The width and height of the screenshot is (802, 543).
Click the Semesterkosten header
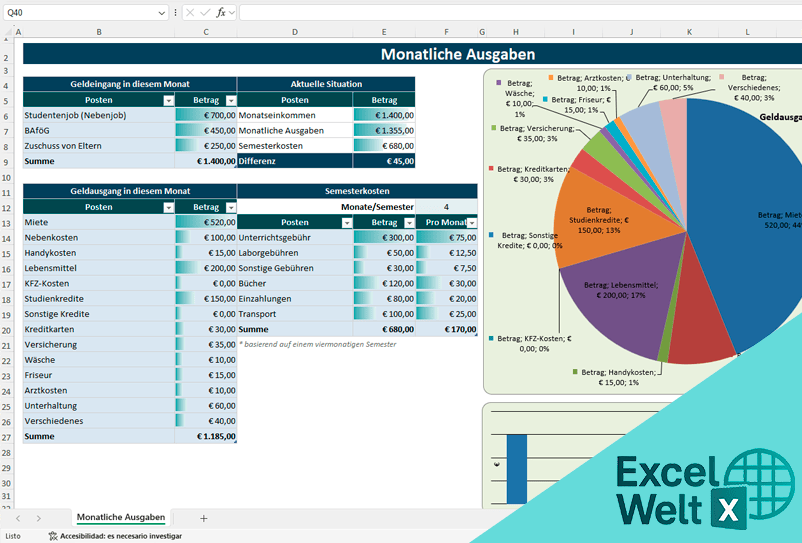(357, 191)
